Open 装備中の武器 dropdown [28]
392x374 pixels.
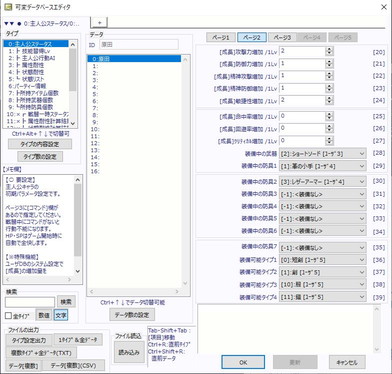click(x=322, y=154)
